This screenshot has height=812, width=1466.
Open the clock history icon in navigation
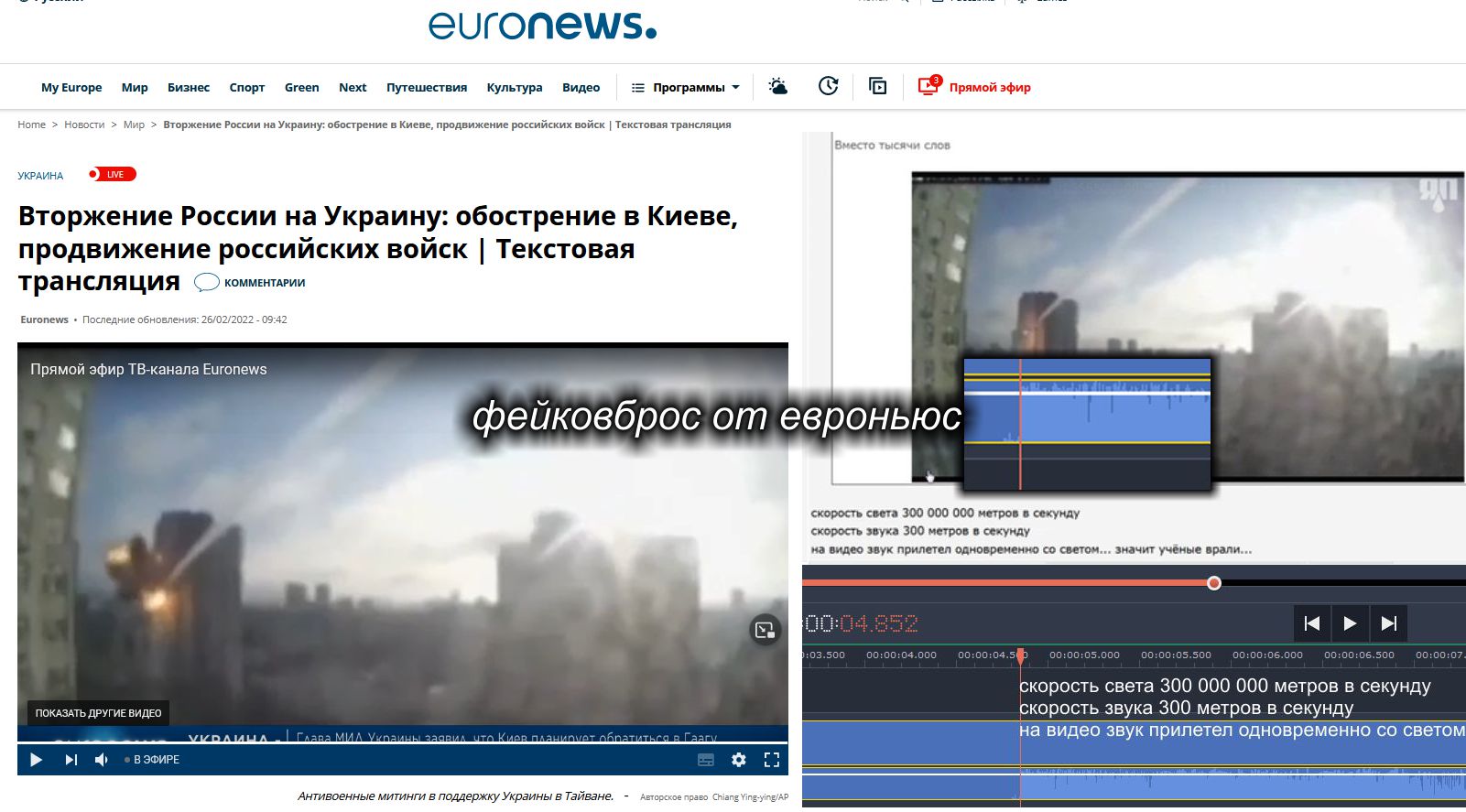coord(828,86)
